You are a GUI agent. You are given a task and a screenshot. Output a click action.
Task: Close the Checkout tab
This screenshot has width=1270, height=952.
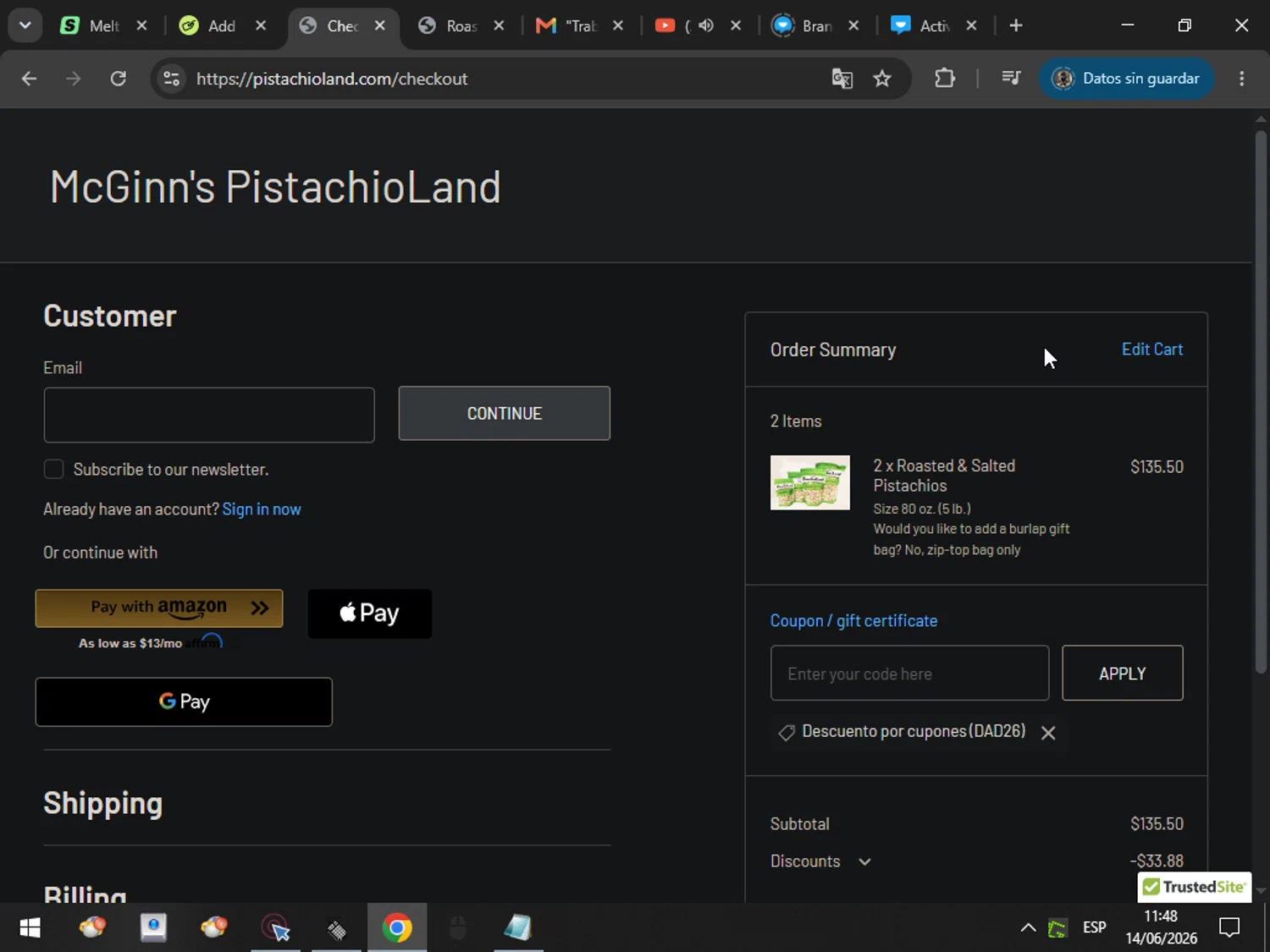(380, 25)
